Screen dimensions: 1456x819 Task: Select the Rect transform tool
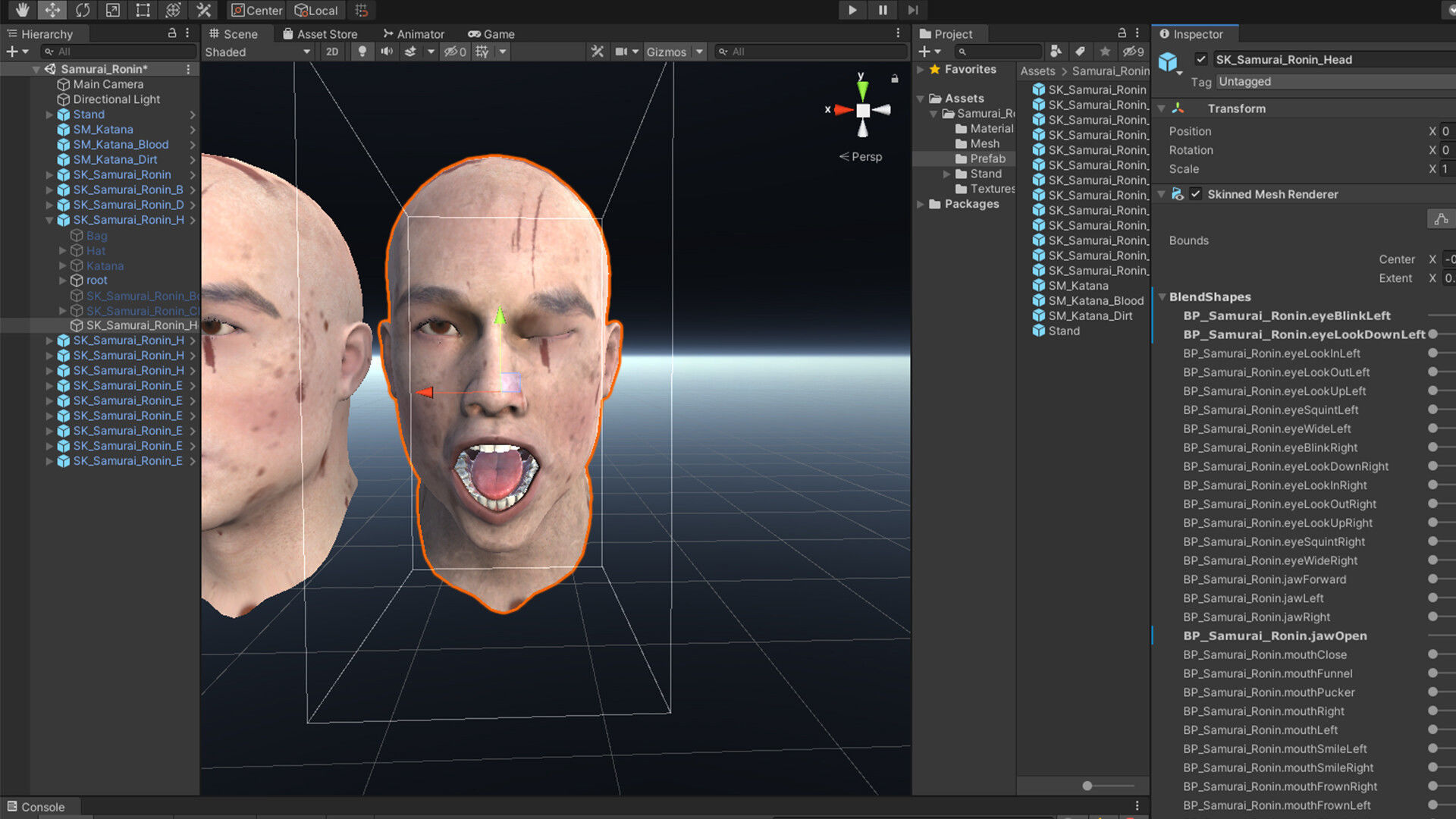click(143, 10)
